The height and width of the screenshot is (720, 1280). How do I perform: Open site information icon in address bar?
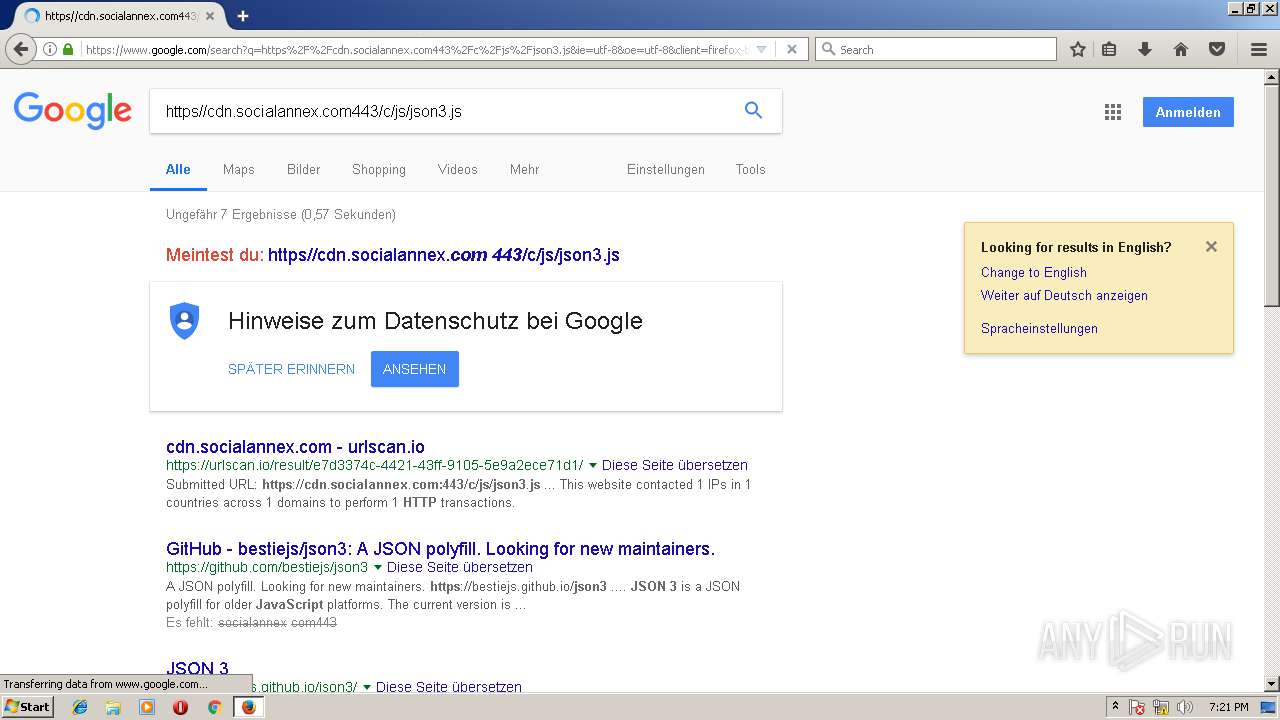(x=50, y=49)
